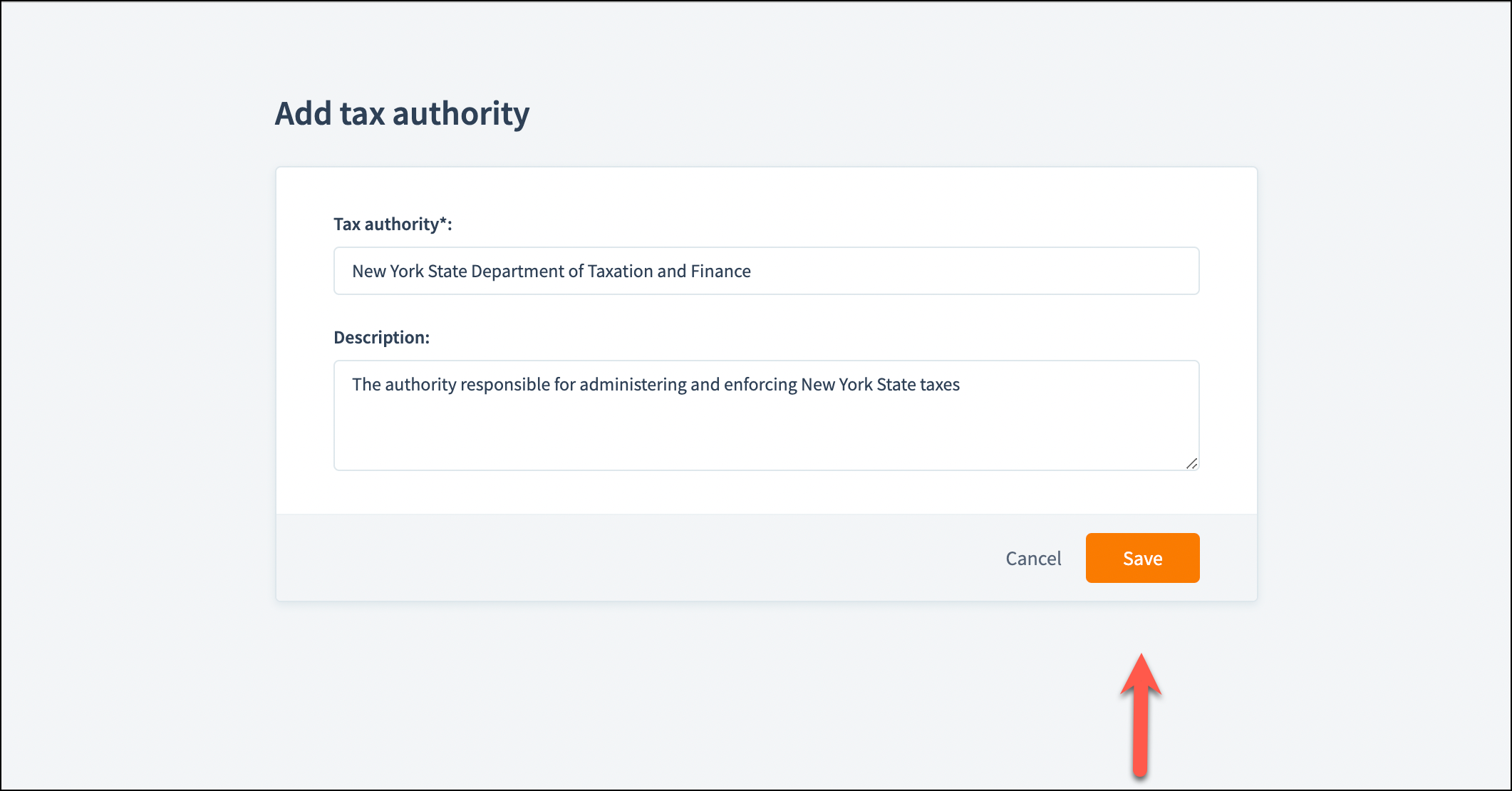Click the "Tax authority*:" field label
1512x791 pixels.
click(393, 224)
